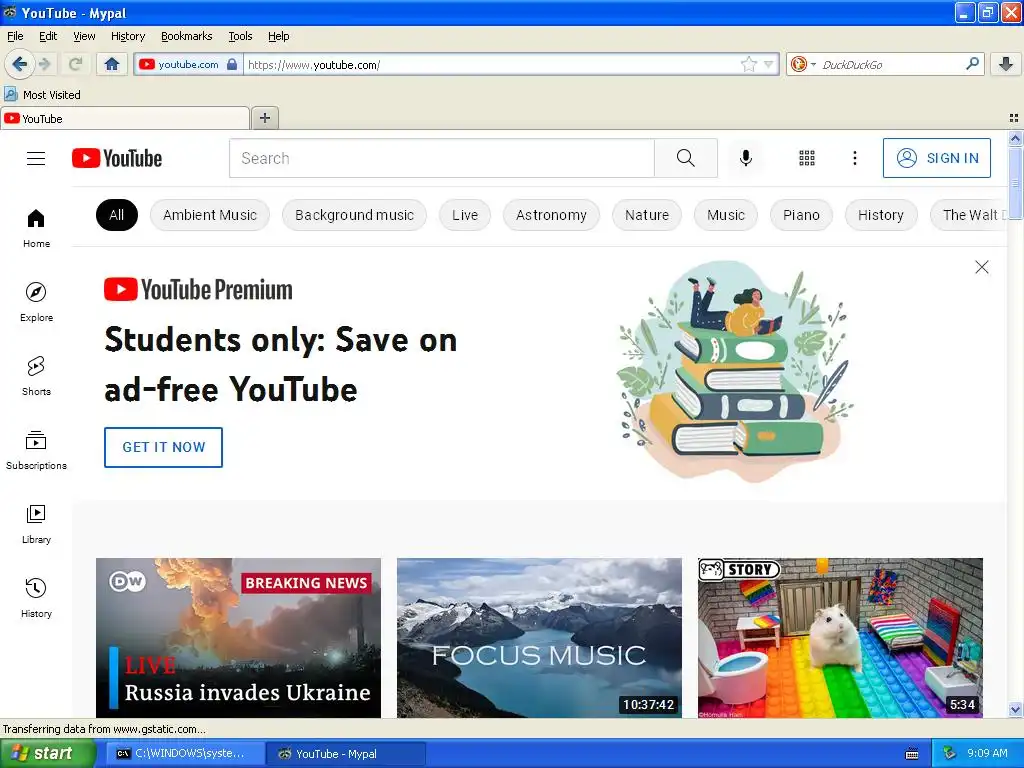This screenshot has width=1024, height=768.
Task: Dismiss the YouTube Premium banner
Action: pos(982,267)
